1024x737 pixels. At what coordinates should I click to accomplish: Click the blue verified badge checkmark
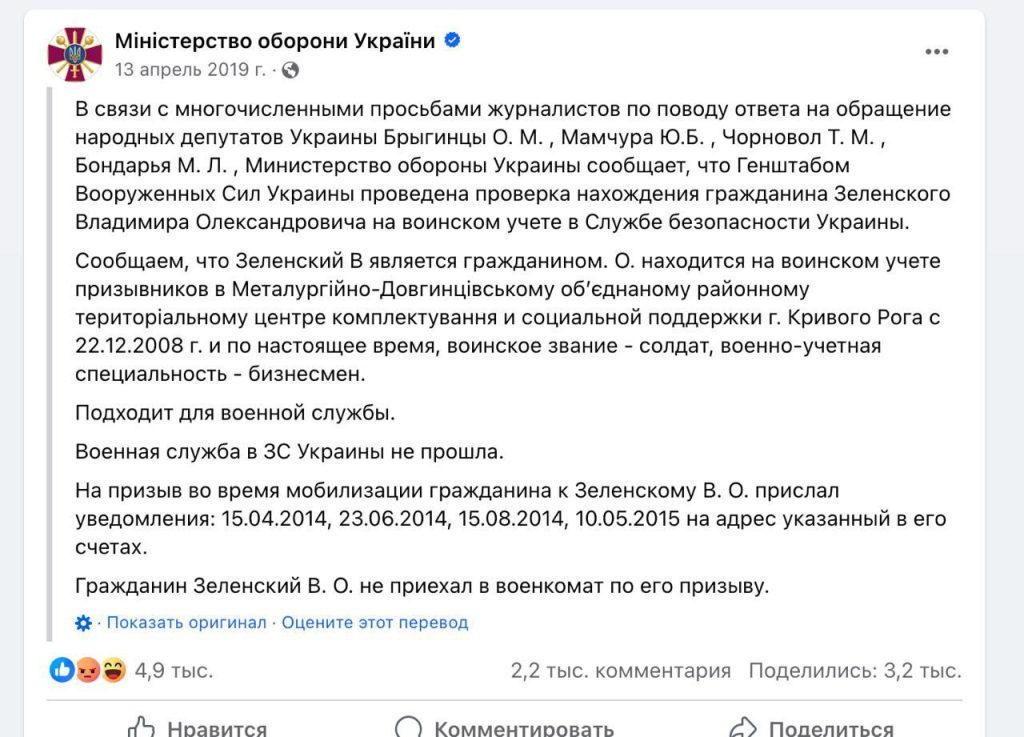tap(454, 40)
